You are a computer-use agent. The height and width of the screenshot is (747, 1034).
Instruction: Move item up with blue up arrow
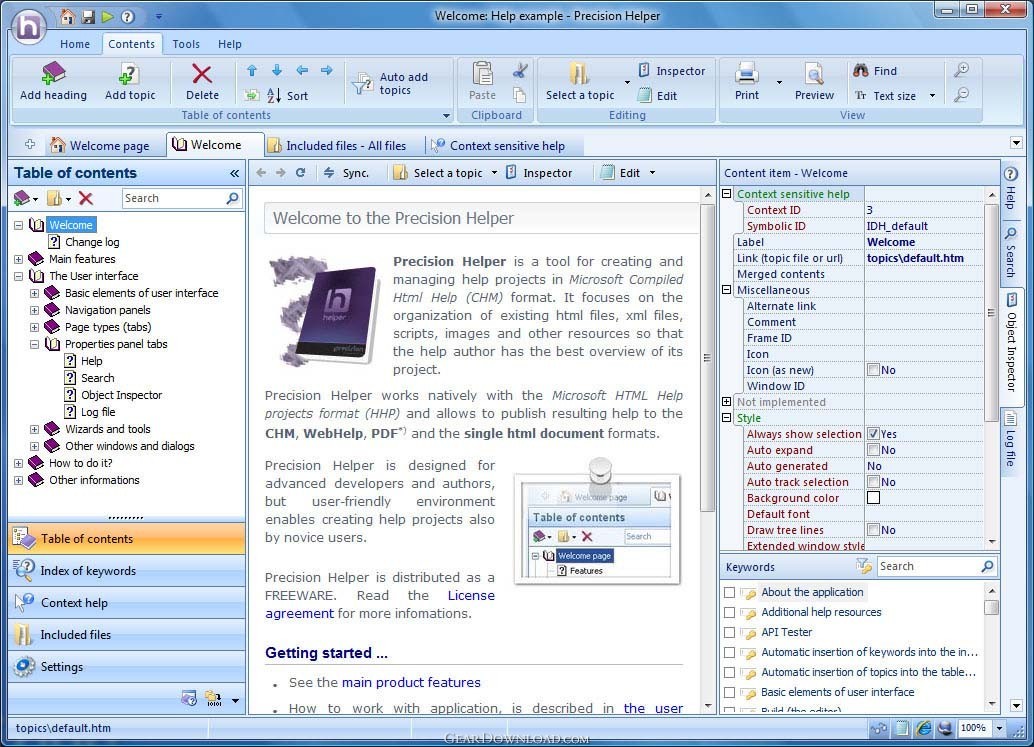[252, 71]
